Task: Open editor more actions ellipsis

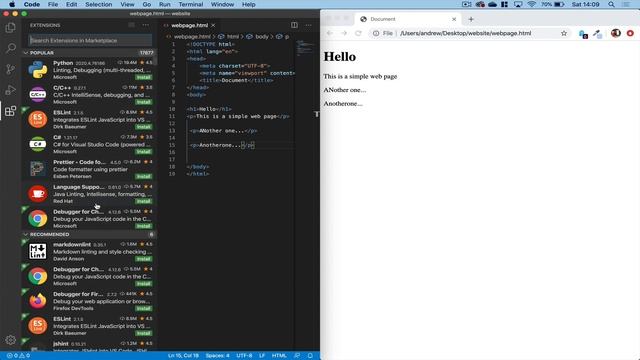Action: 308,25
